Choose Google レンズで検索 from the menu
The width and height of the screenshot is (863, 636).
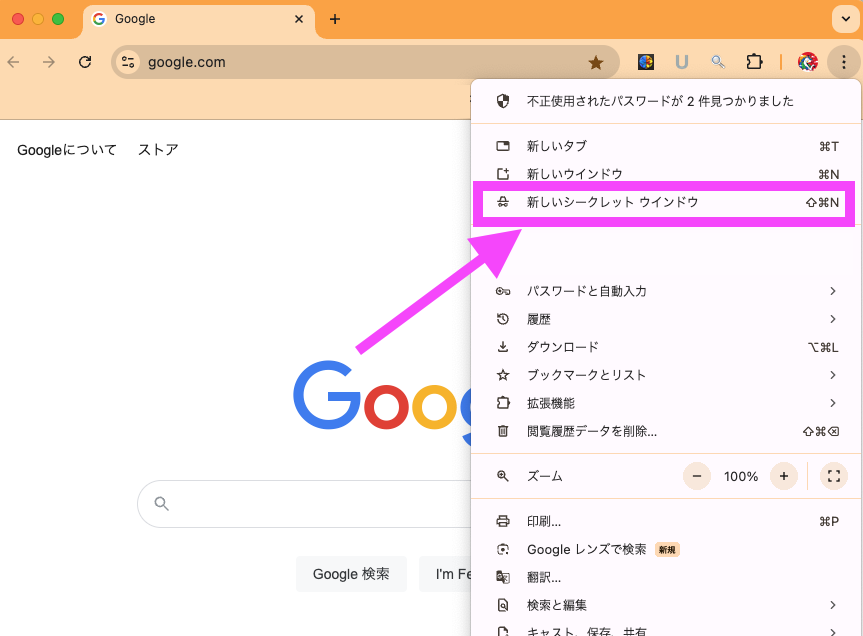(x=665, y=549)
